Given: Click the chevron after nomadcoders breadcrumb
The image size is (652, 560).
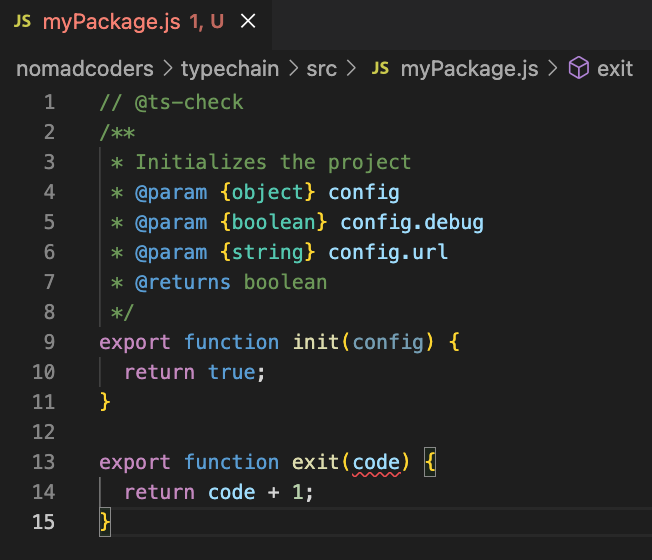Looking at the screenshot, I should (168, 69).
